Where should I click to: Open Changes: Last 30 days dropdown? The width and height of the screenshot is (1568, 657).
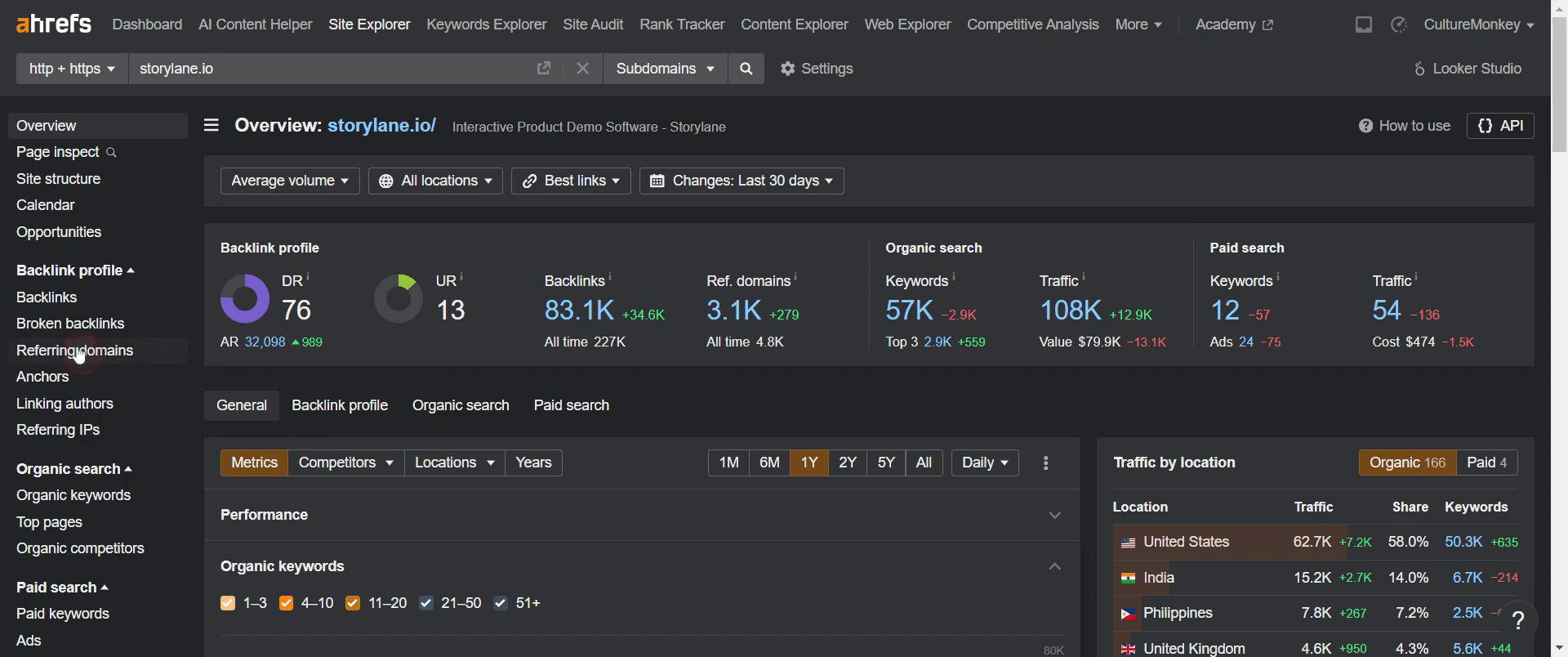click(x=742, y=181)
